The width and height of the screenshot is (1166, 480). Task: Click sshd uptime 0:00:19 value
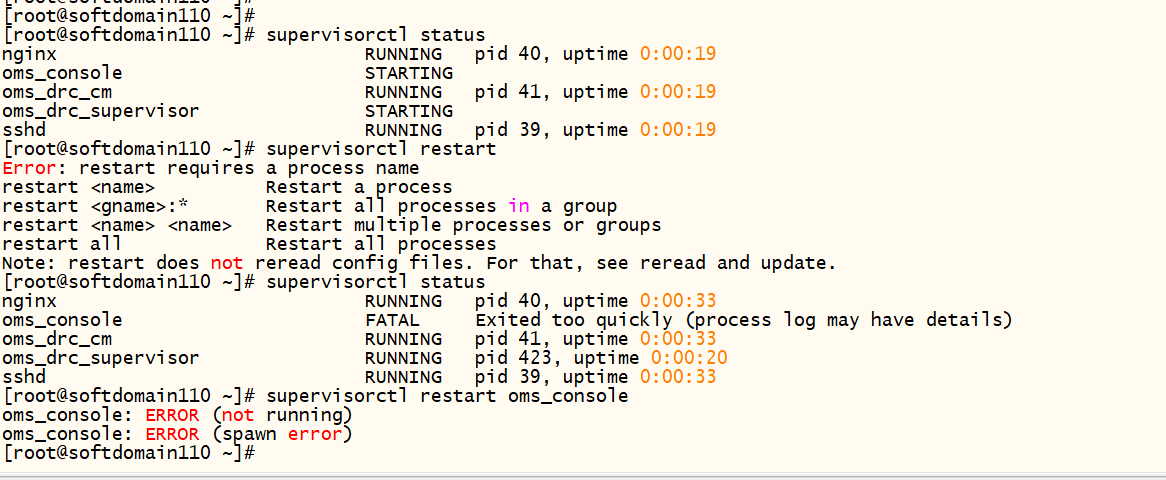coord(677,129)
